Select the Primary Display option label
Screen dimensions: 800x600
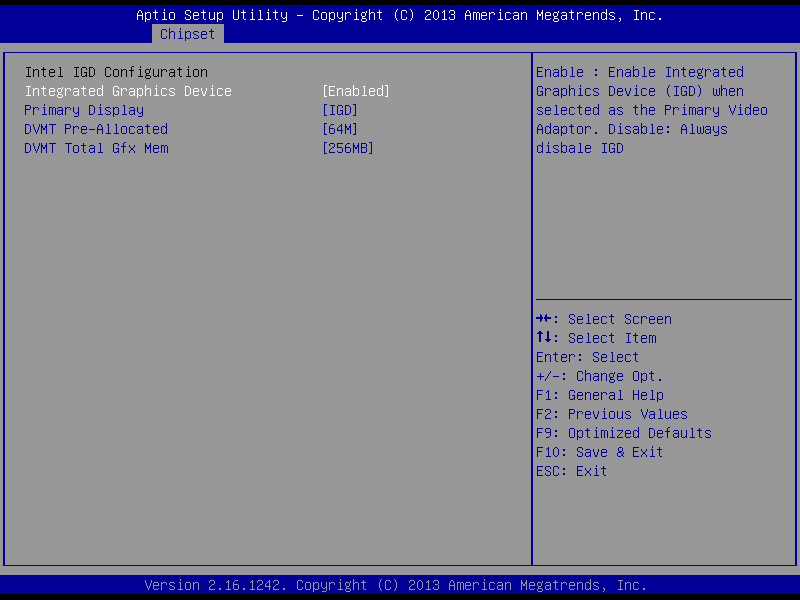coord(84,110)
